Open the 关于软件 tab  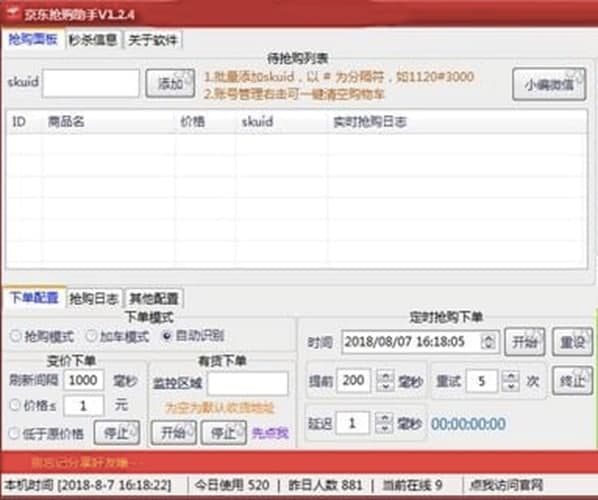(153, 40)
